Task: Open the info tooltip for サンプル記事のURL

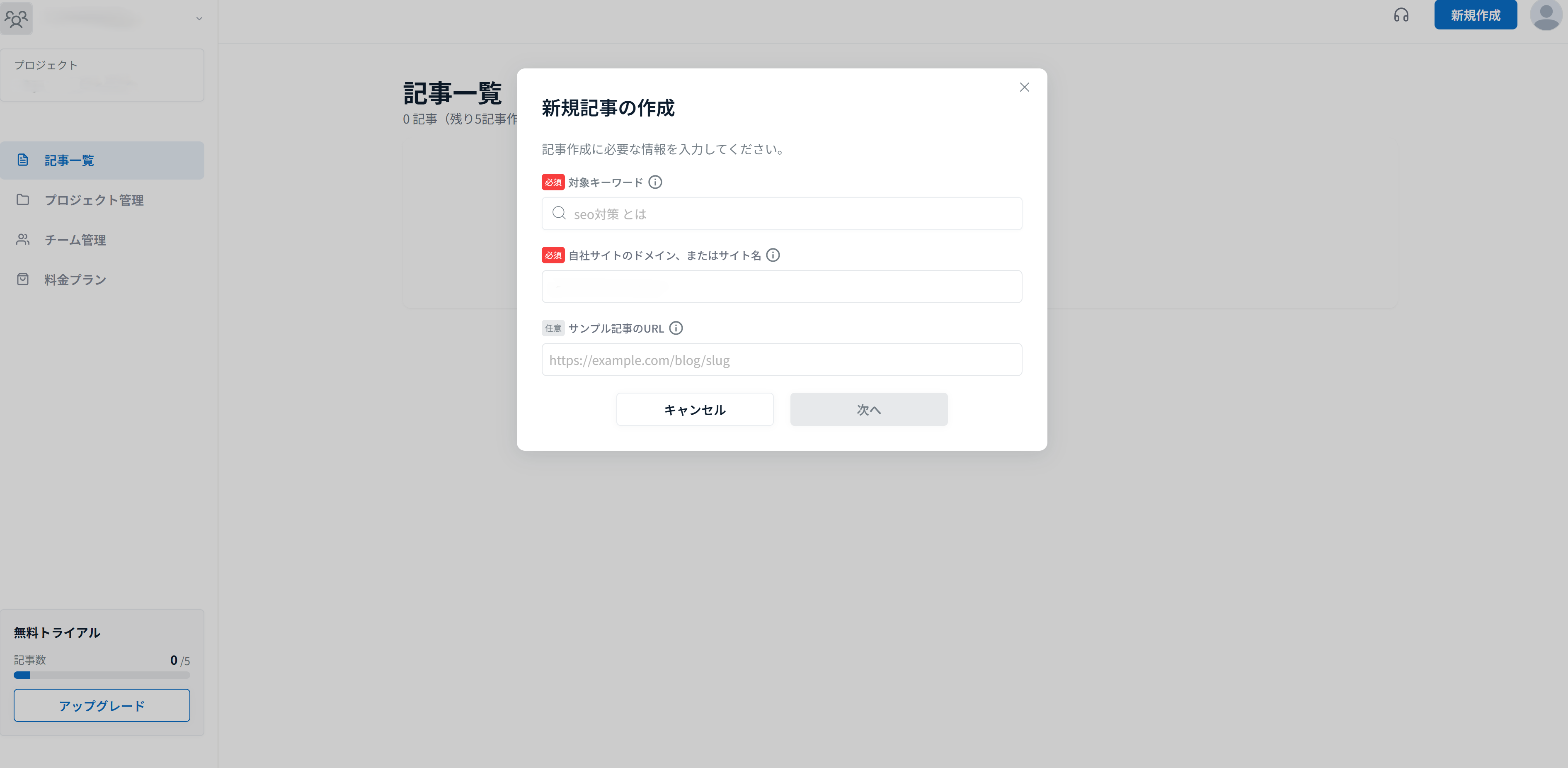Action: 676,328
